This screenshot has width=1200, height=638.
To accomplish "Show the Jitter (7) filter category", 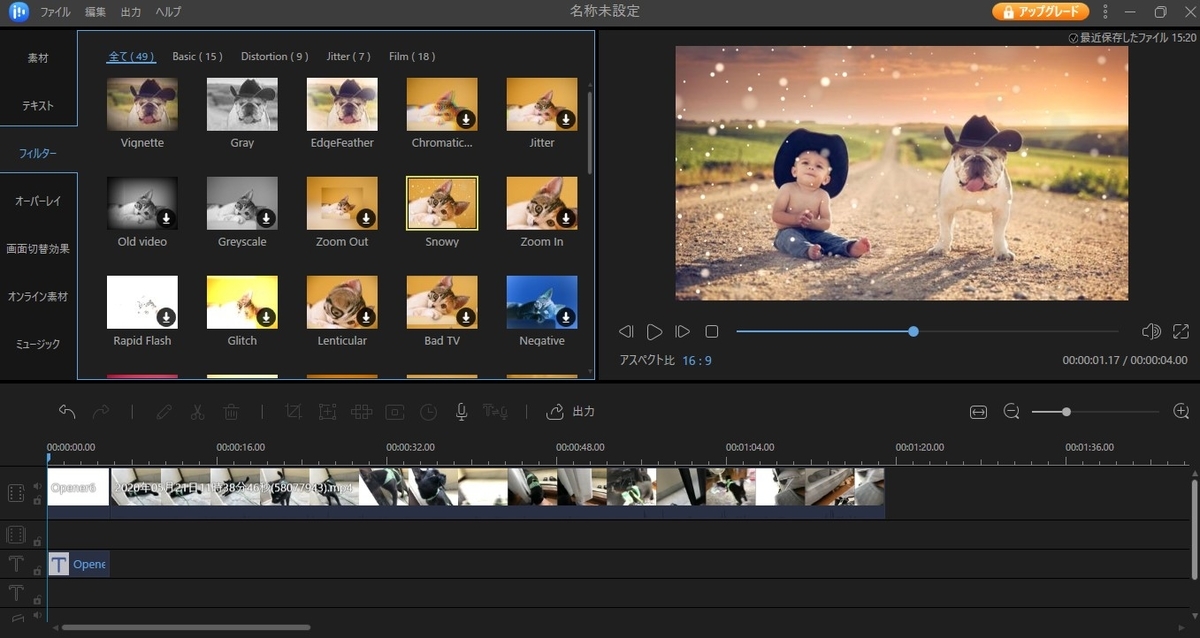I will pos(348,57).
